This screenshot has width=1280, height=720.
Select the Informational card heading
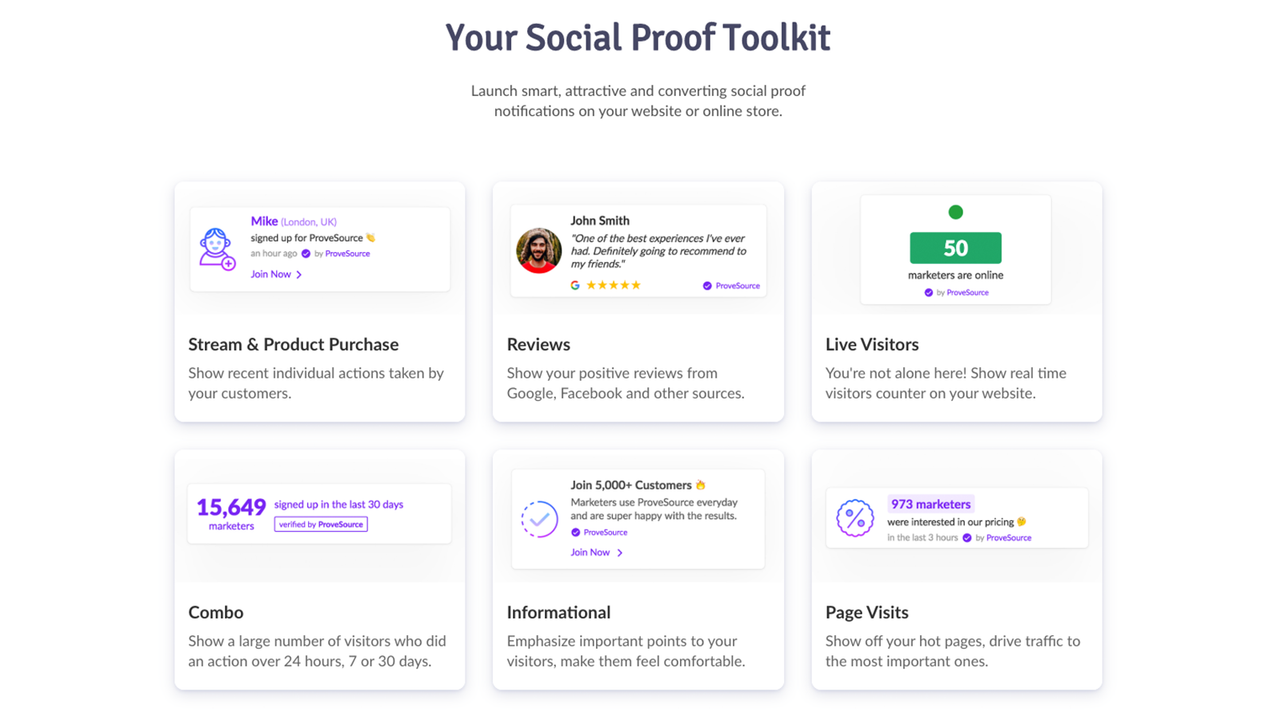(558, 612)
